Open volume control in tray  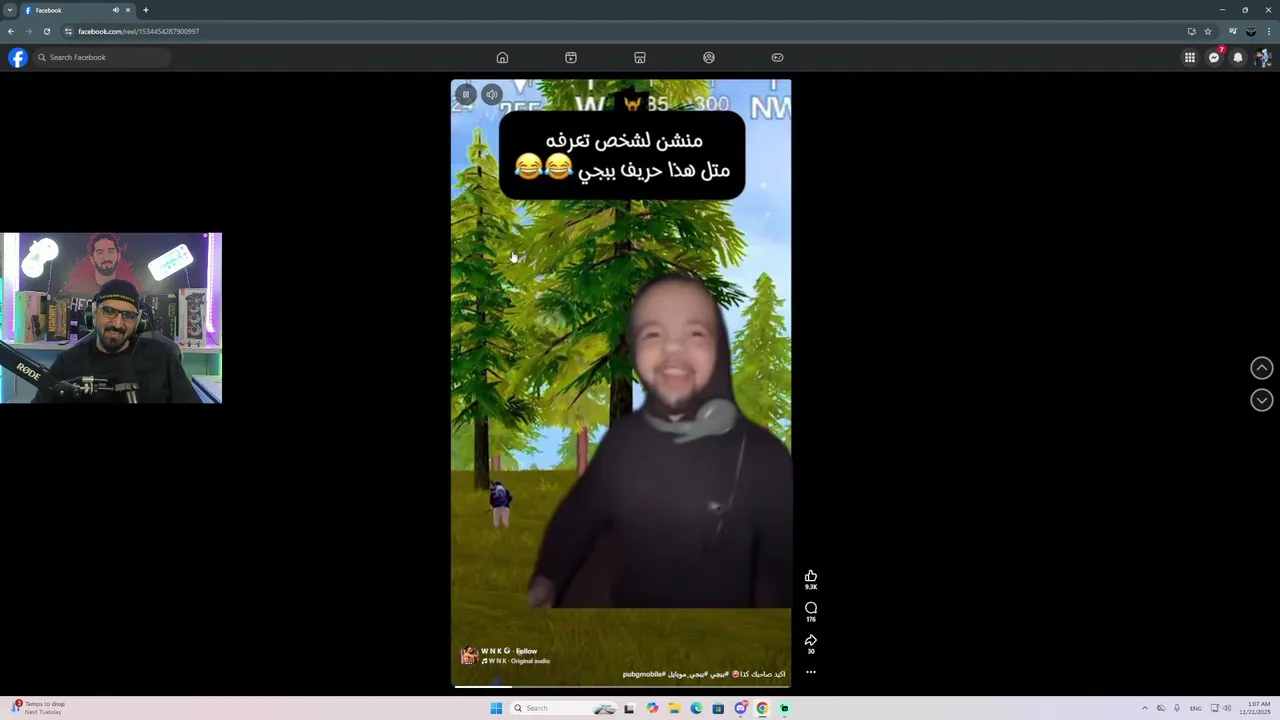pos(1227,708)
